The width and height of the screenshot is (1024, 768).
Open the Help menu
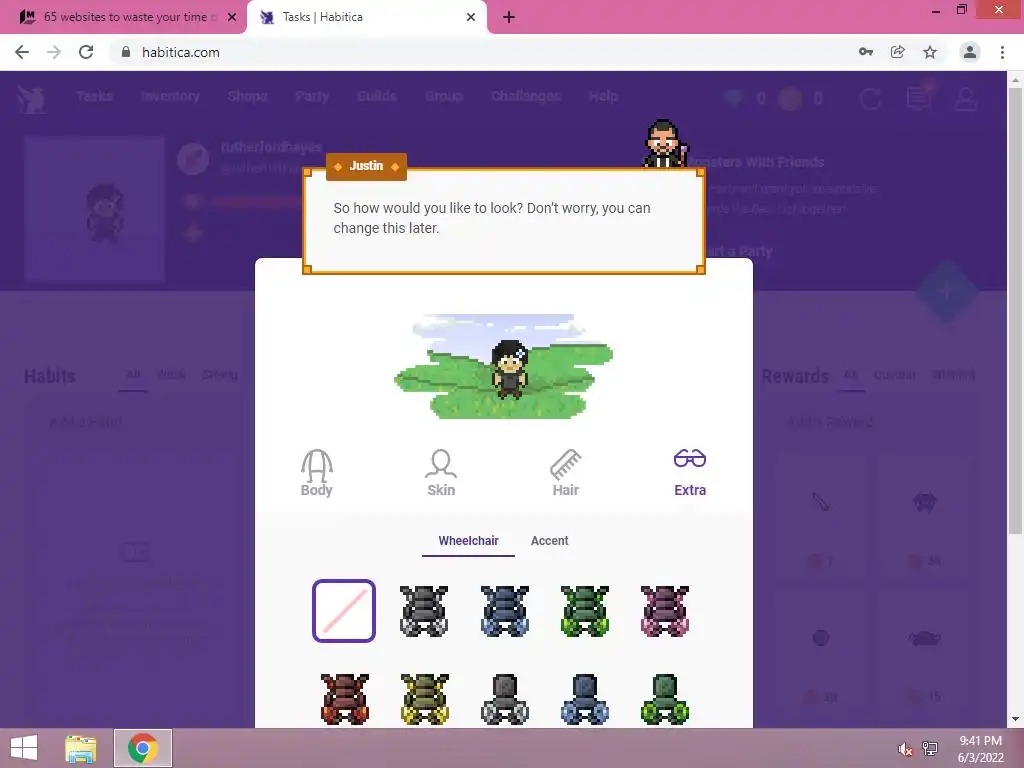point(603,97)
